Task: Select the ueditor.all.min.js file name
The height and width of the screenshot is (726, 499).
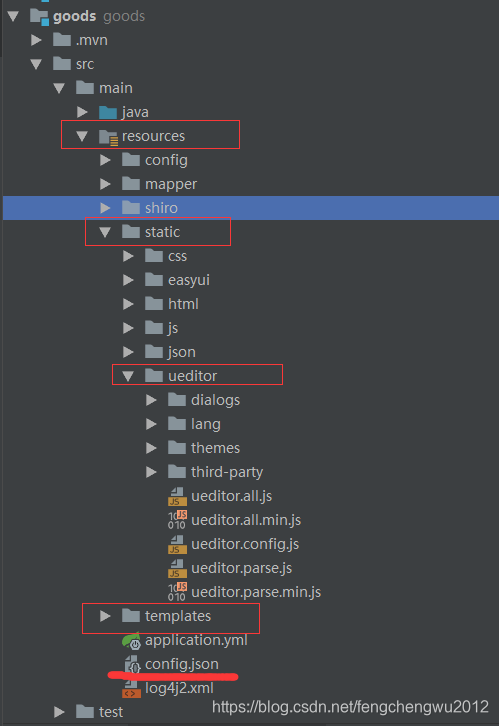Action: 246,520
